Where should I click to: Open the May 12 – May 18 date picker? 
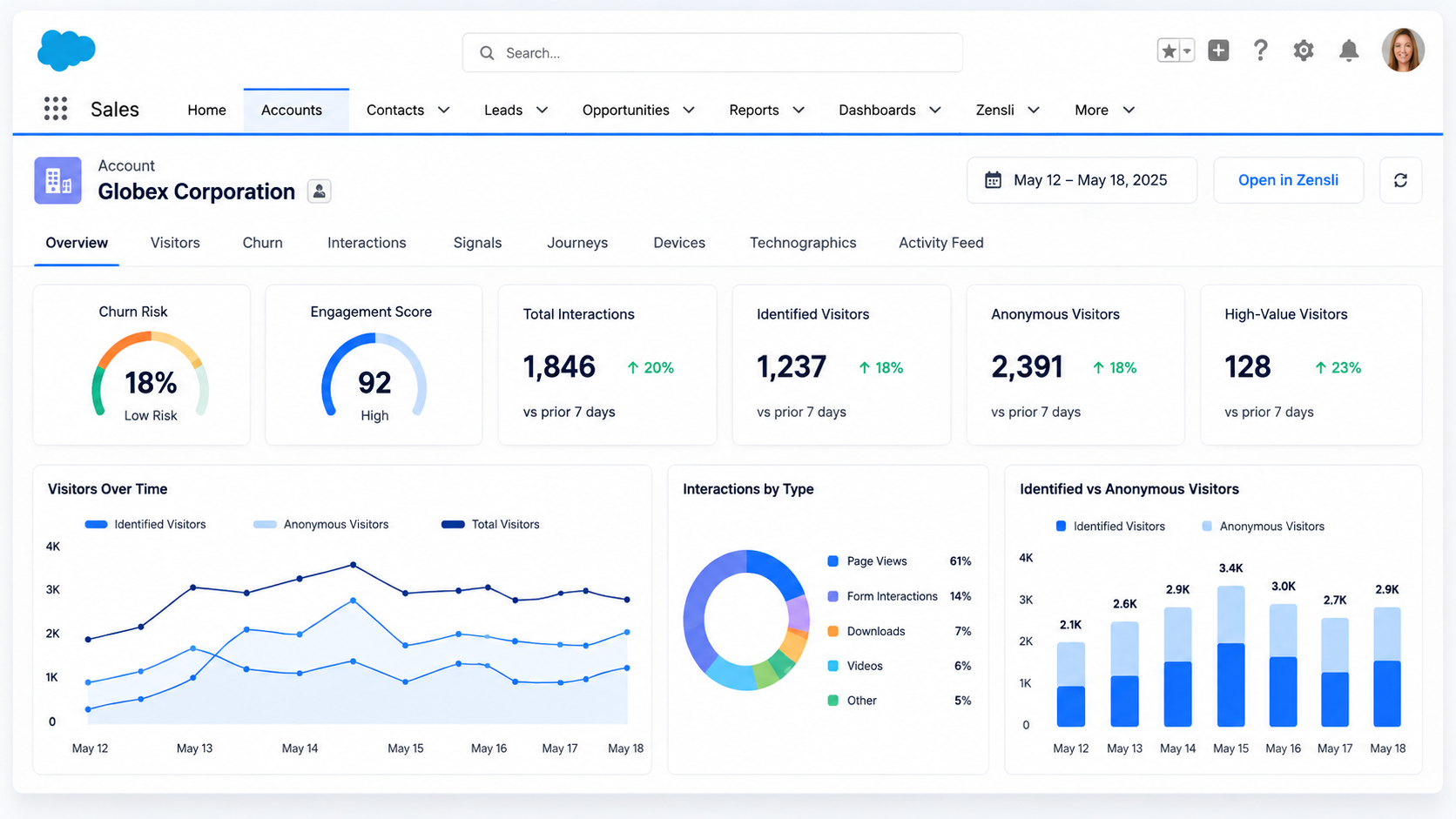point(1082,180)
